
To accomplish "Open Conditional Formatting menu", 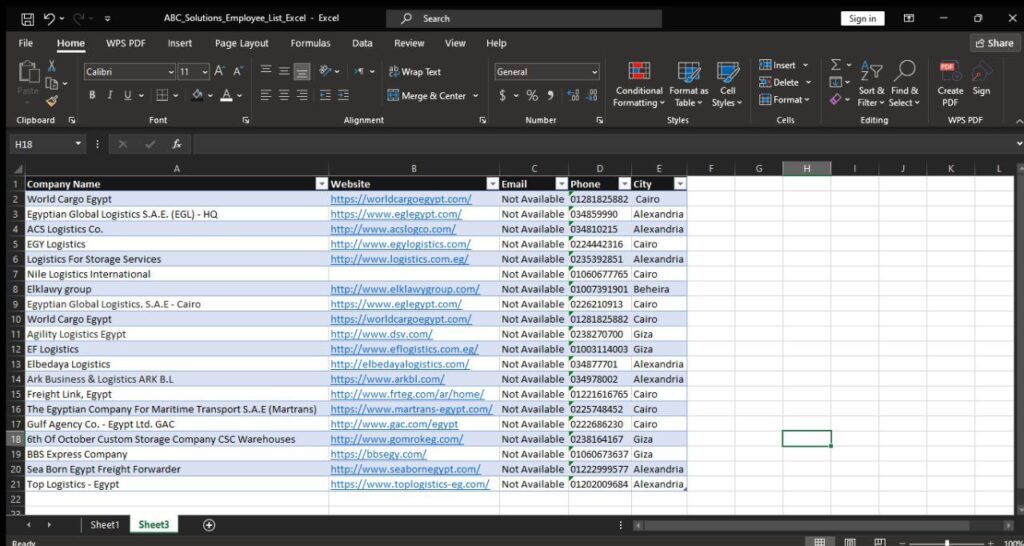I will (x=639, y=85).
